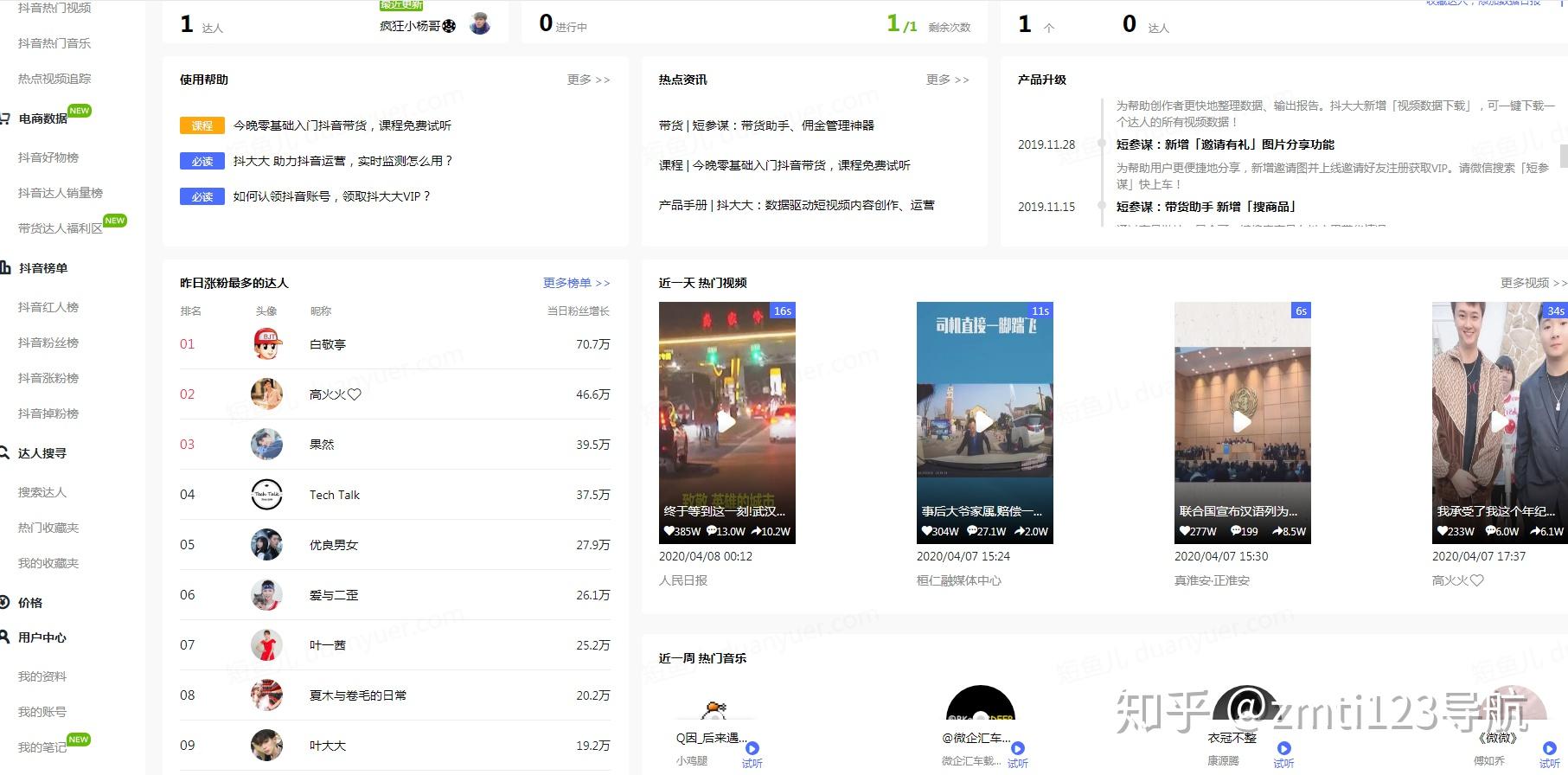Open 抖音涨粉榜 in sidebar
Image resolution: width=1568 pixels, height=775 pixels.
pyautogui.click(x=48, y=378)
